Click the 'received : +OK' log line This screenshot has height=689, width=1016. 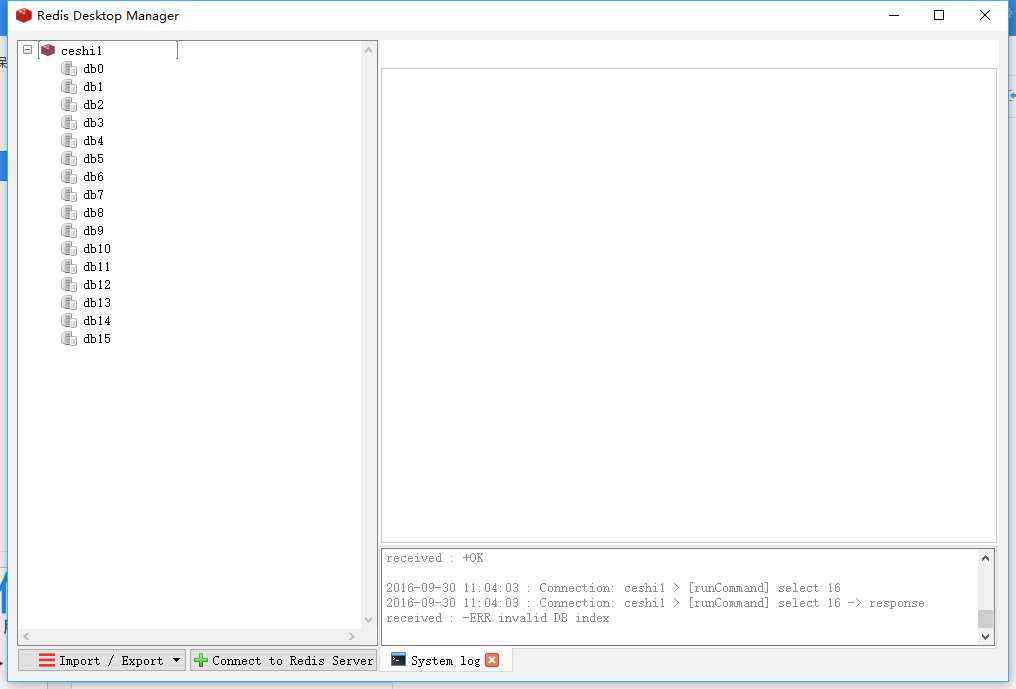435,558
